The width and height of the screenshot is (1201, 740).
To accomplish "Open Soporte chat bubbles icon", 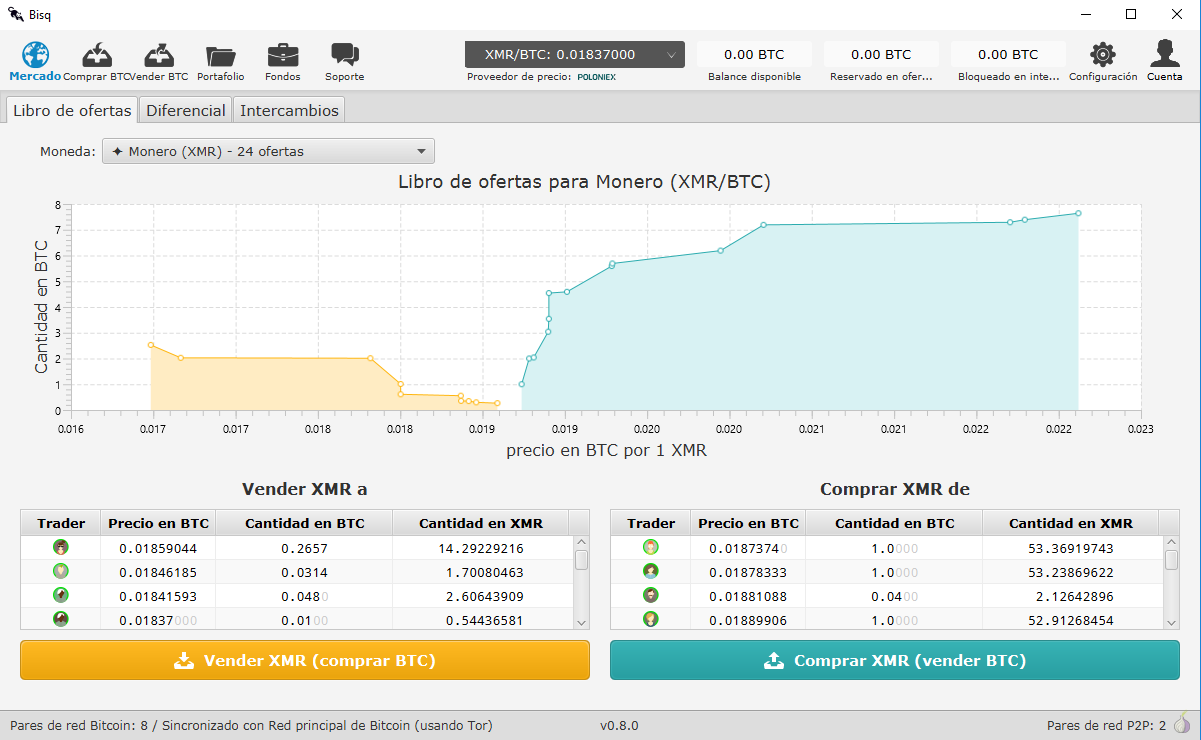I will (345, 55).
